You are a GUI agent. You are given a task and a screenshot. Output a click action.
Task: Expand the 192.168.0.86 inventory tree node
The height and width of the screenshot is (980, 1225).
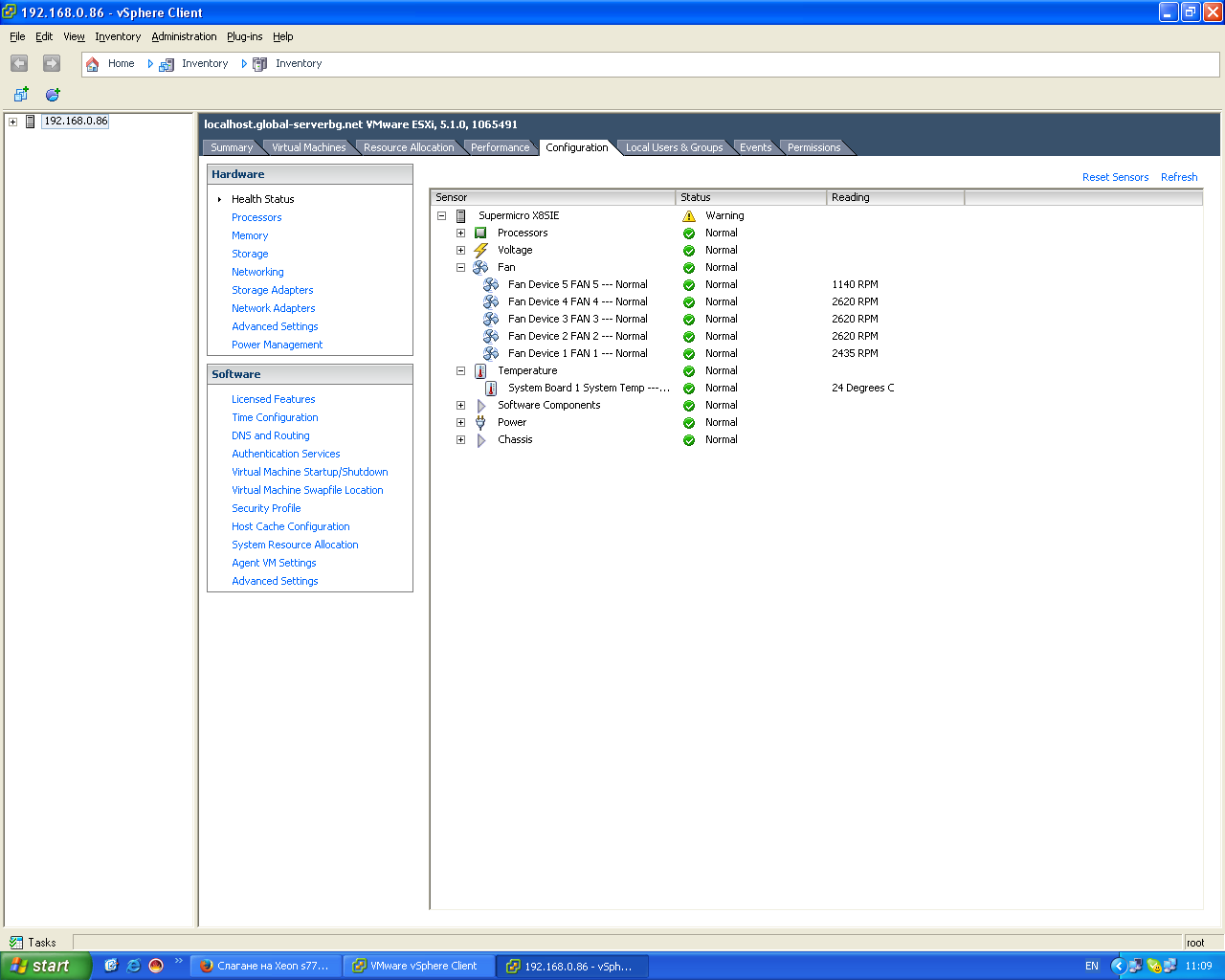[12, 122]
